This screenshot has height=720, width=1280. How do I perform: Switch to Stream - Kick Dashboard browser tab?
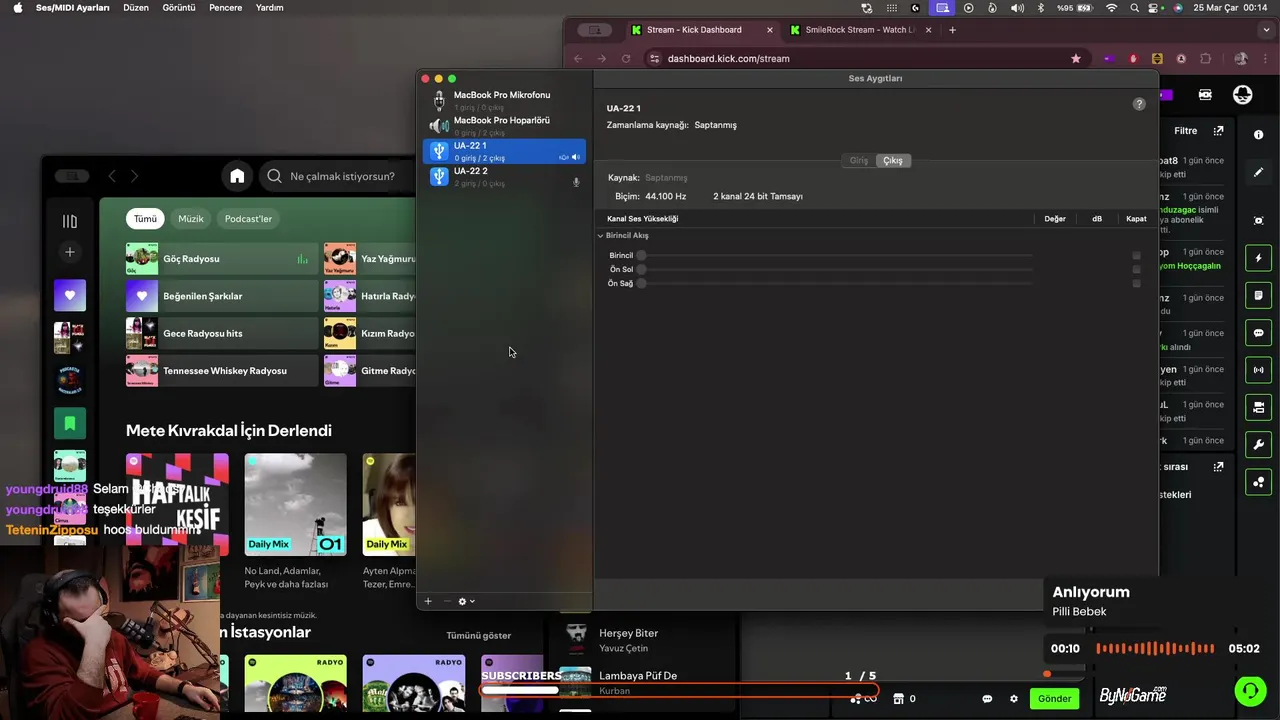694,30
